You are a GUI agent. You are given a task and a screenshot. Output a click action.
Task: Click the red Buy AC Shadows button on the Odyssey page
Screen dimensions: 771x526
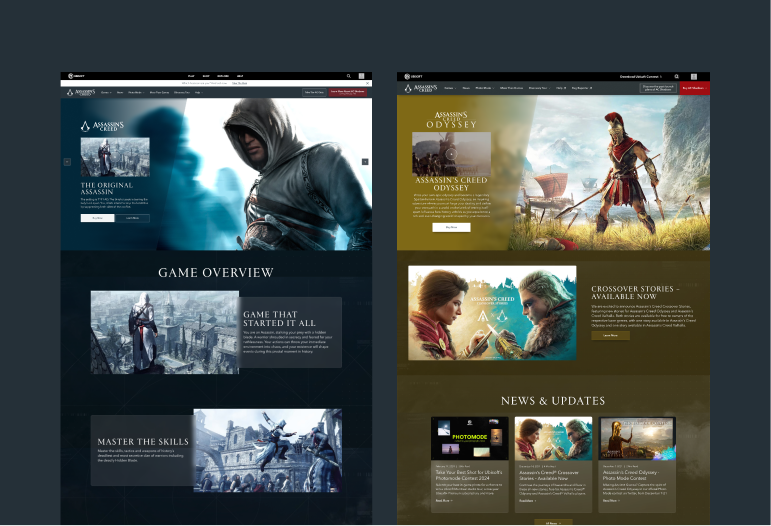point(693,88)
